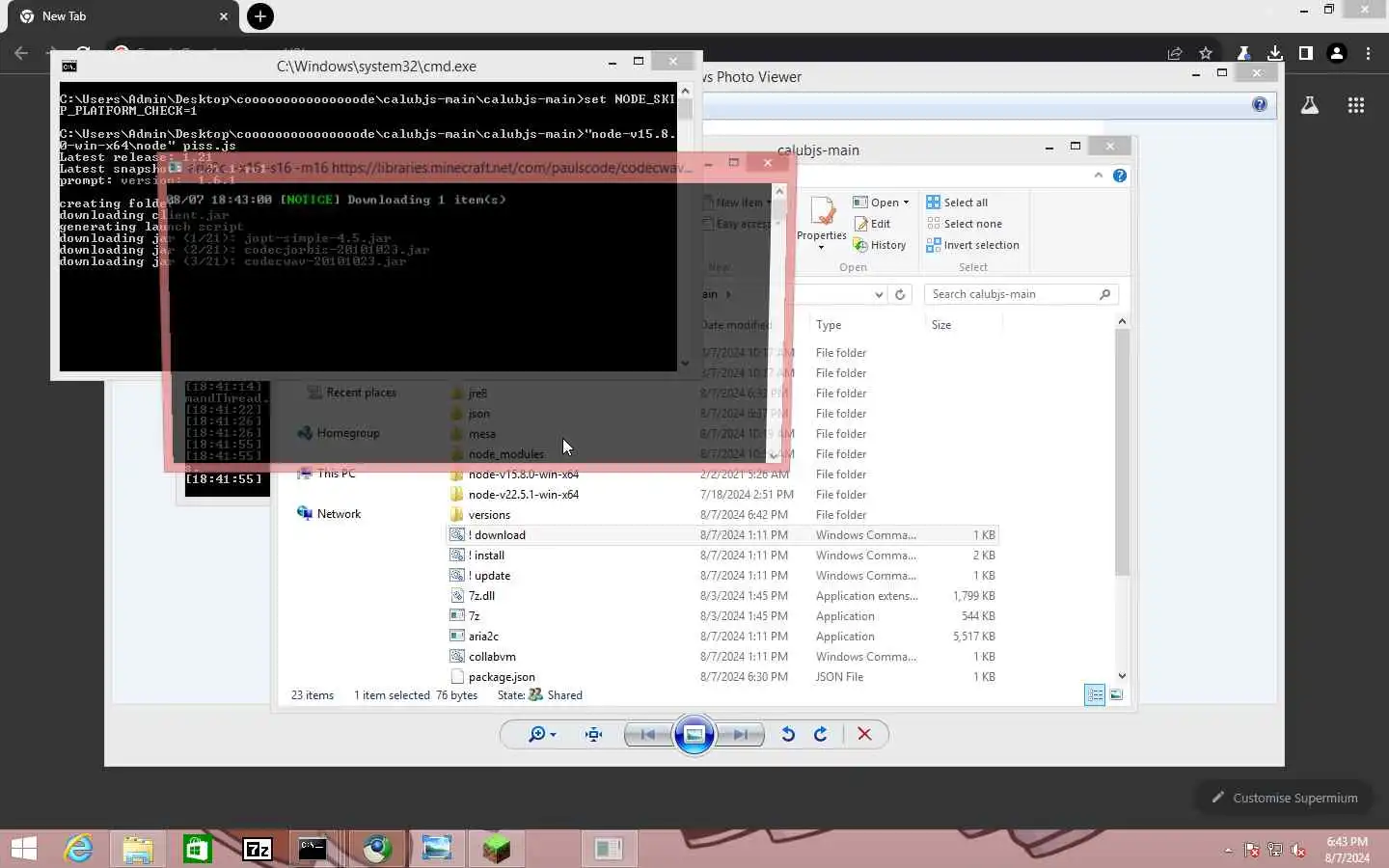Open the Windows Start button
This screenshot has height=868, width=1389.
click(x=24, y=849)
